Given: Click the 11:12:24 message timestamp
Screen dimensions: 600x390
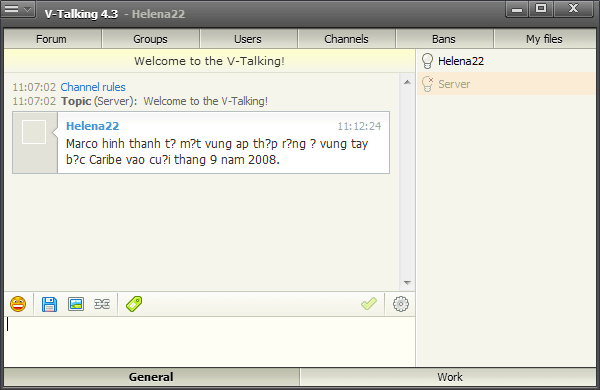Looking at the screenshot, I should click(x=359, y=126).
